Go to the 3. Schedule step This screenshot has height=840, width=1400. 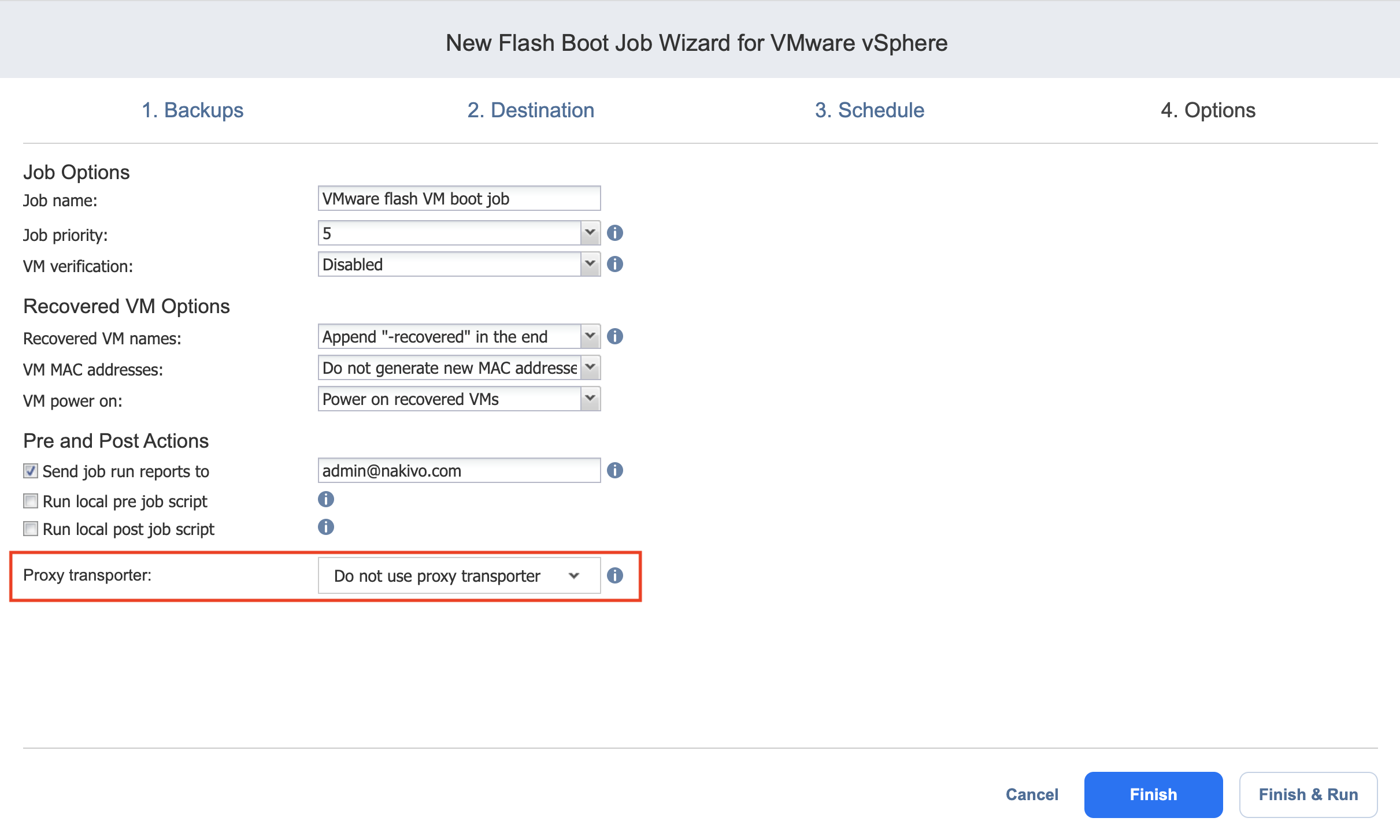869,110
